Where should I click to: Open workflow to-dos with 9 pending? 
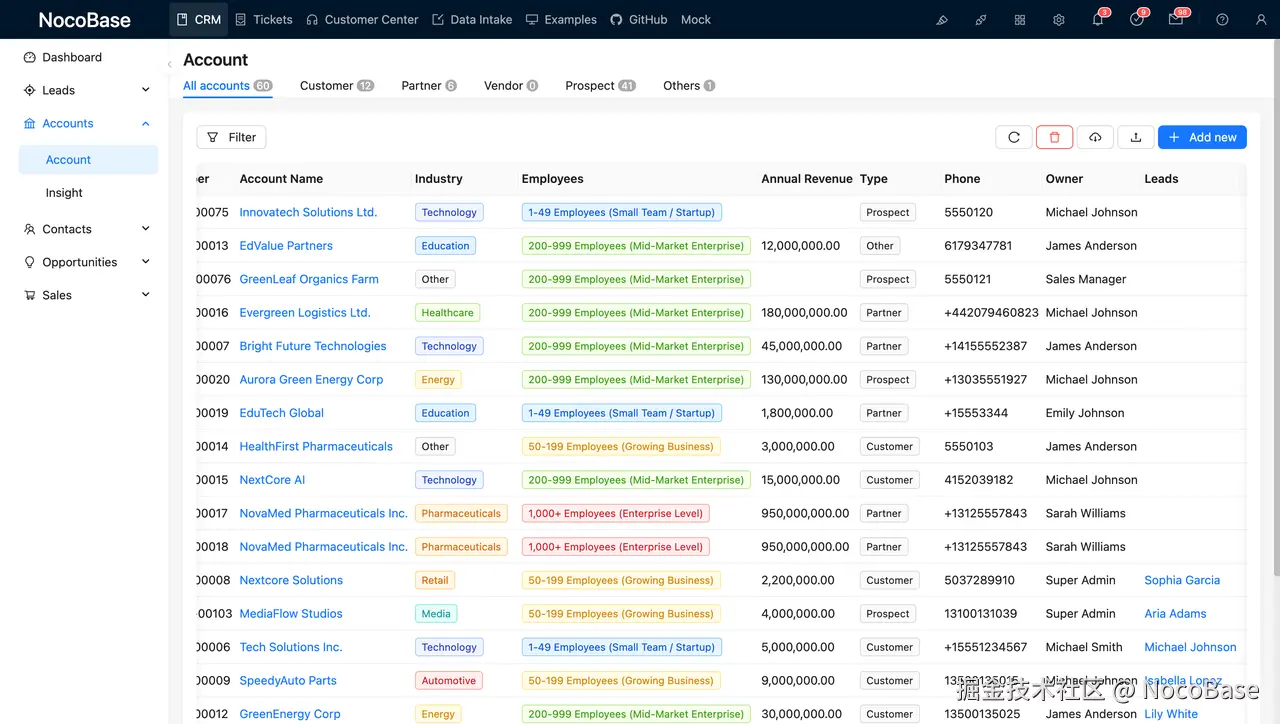[1137, 19]
